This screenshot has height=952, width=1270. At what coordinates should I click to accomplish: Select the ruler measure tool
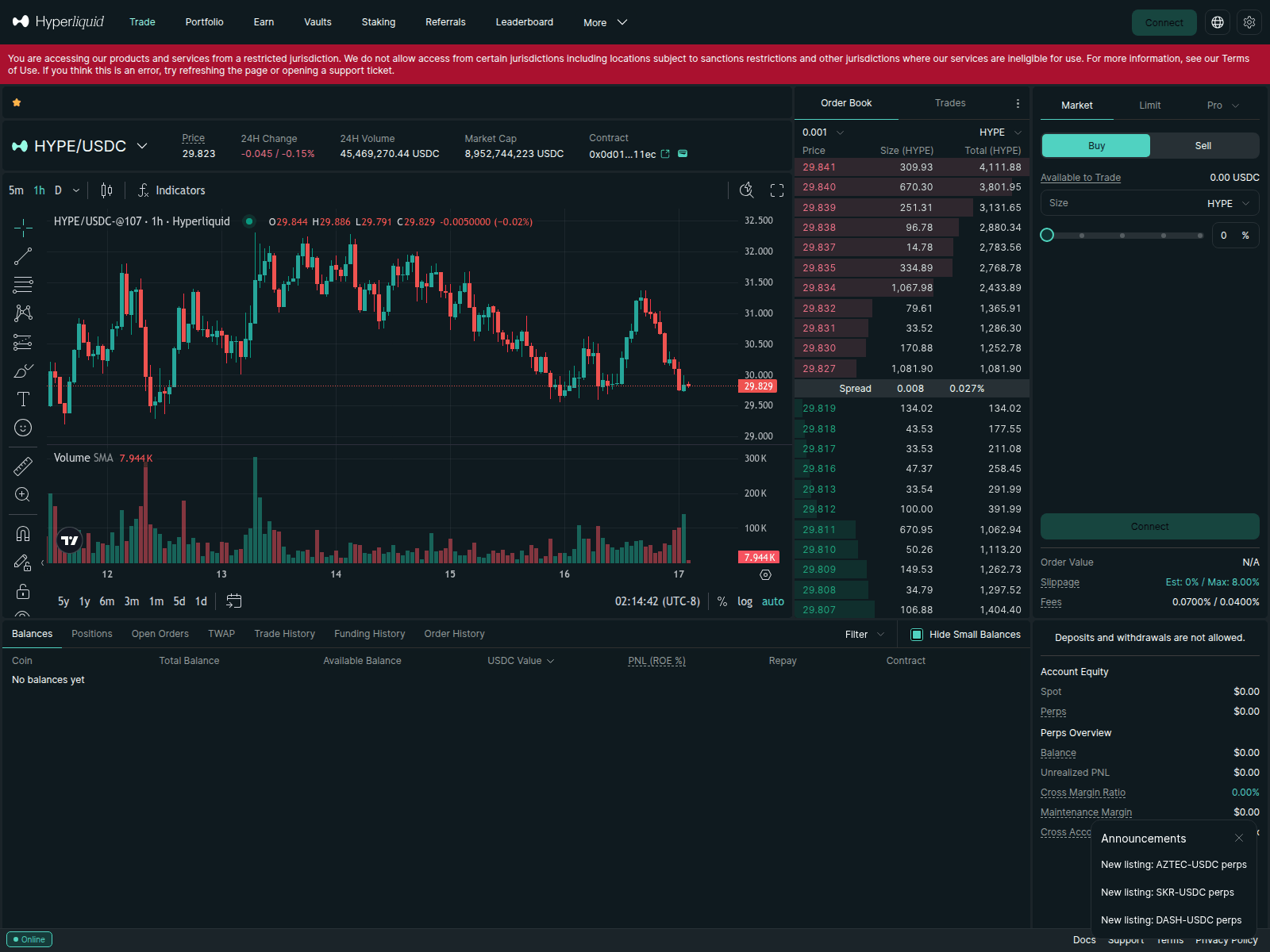(x=23, y=466)
